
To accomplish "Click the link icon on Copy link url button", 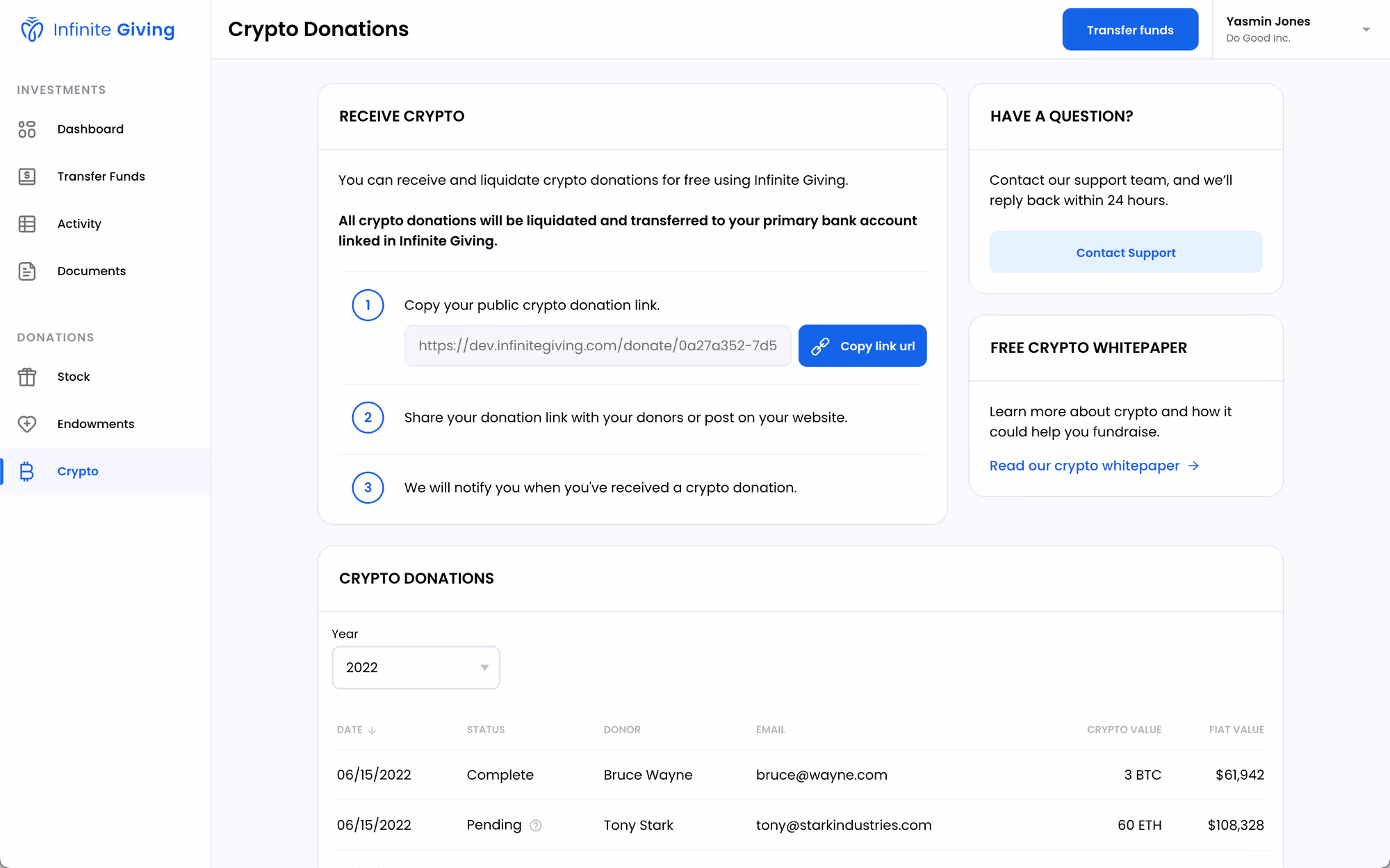I will 821,345.
